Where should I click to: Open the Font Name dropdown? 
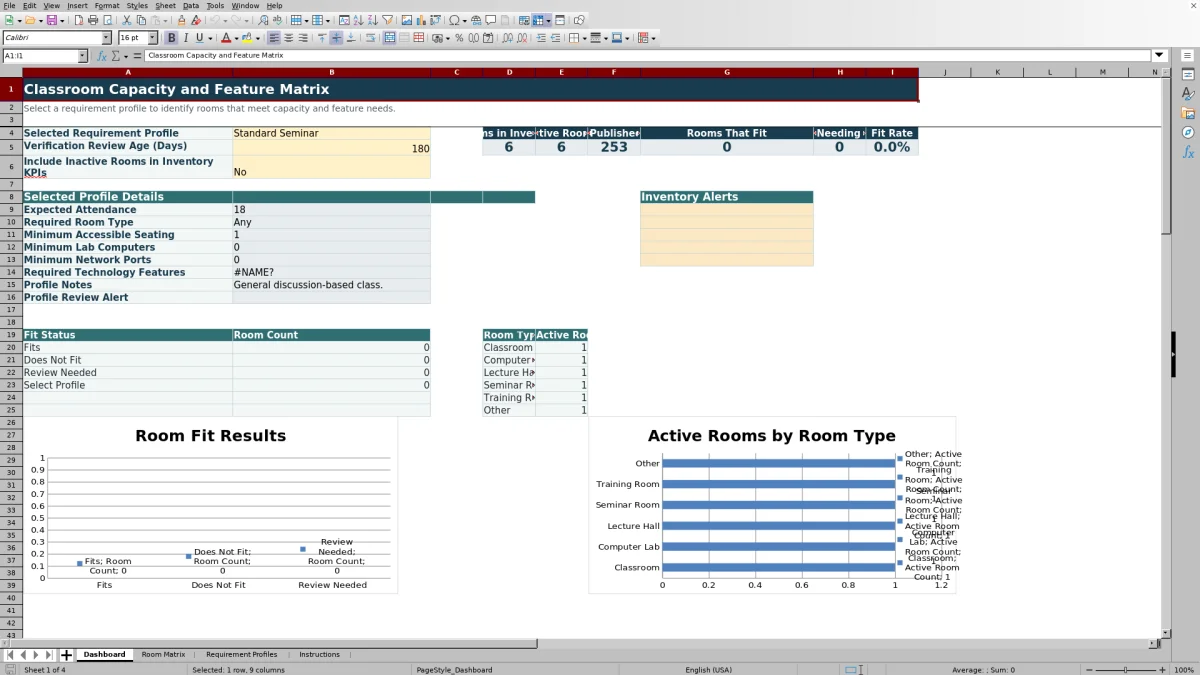[106, 38]
